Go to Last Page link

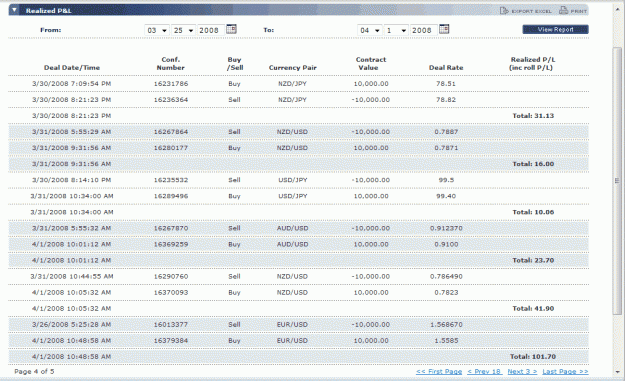pyautogui.click(x=565, y=371)
